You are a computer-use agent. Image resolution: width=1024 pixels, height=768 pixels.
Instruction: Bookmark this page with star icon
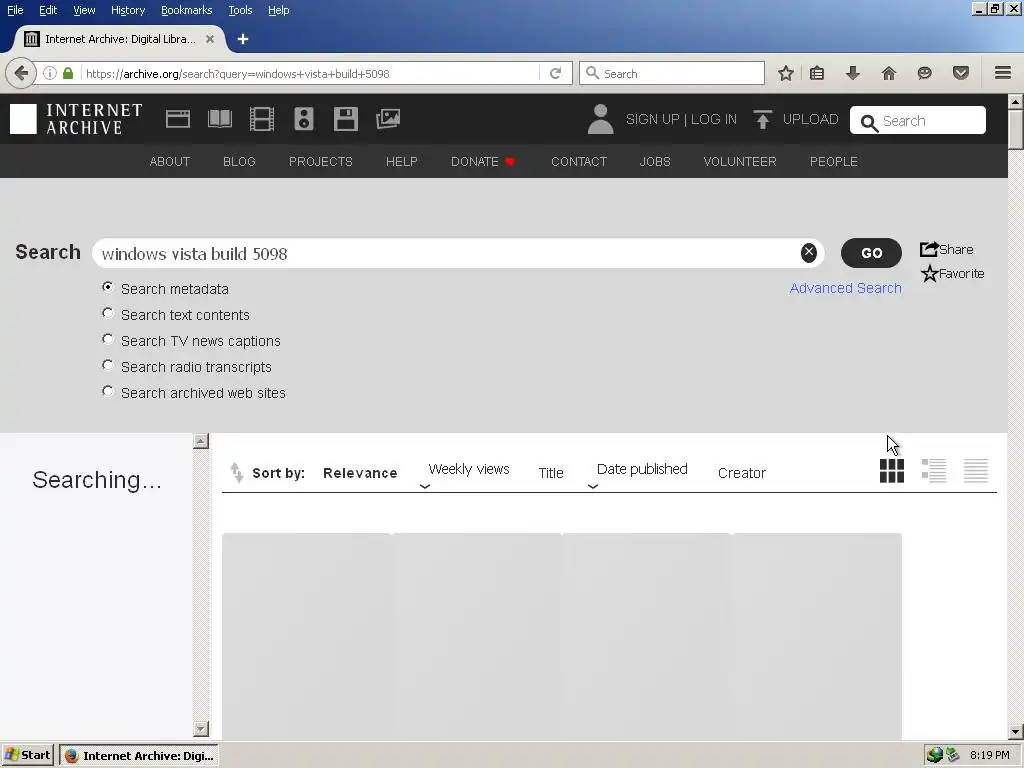tap(786, 73)
